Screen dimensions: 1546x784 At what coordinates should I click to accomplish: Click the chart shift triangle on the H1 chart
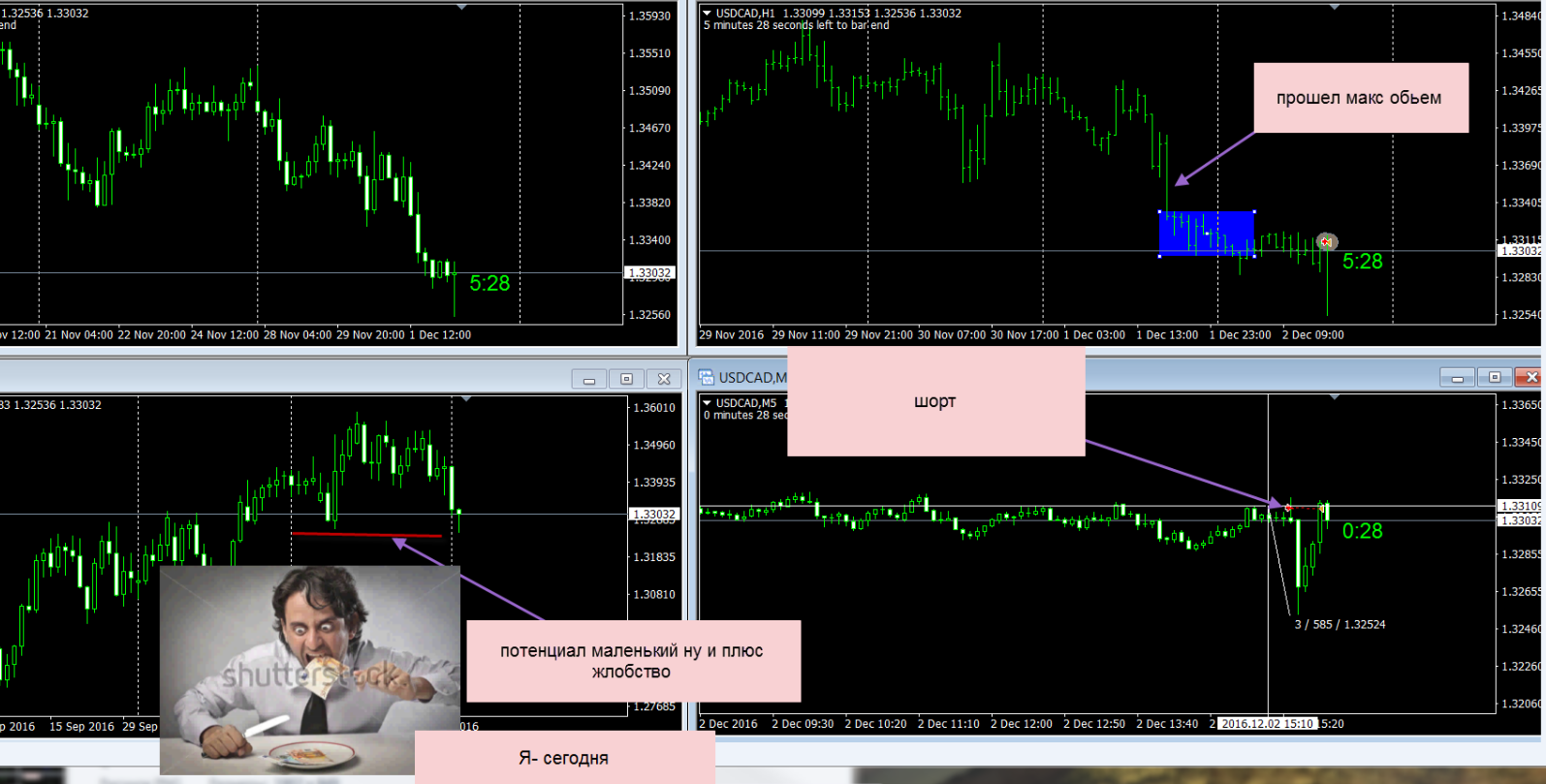[x=1335, y=8]
